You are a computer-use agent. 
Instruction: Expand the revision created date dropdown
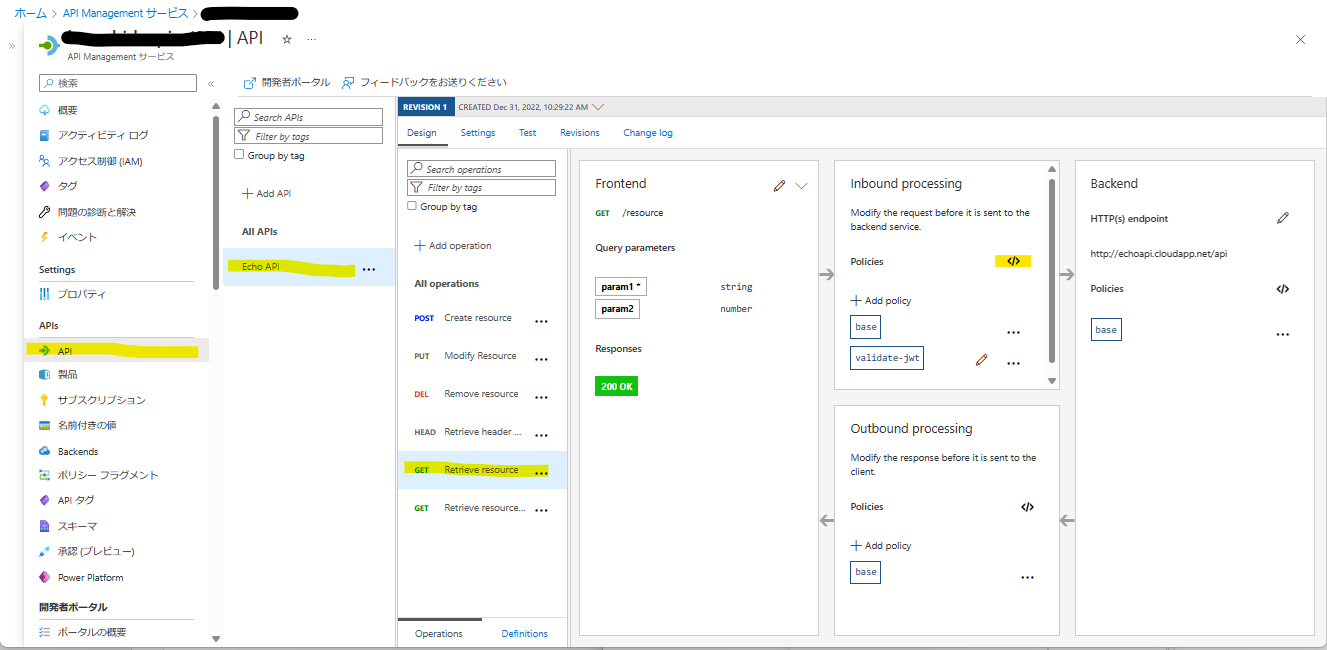coord(598,107)
